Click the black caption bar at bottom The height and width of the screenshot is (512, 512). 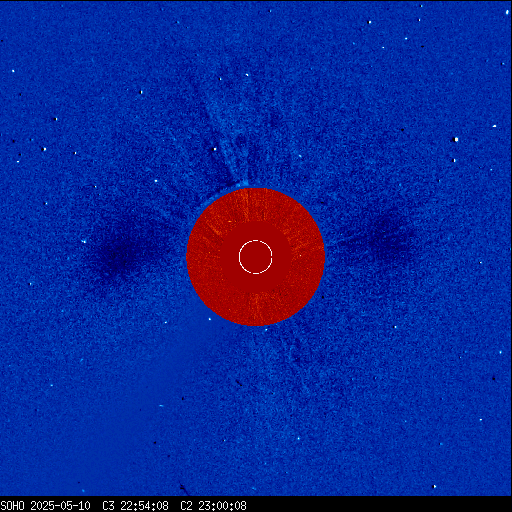pos(256,504)
